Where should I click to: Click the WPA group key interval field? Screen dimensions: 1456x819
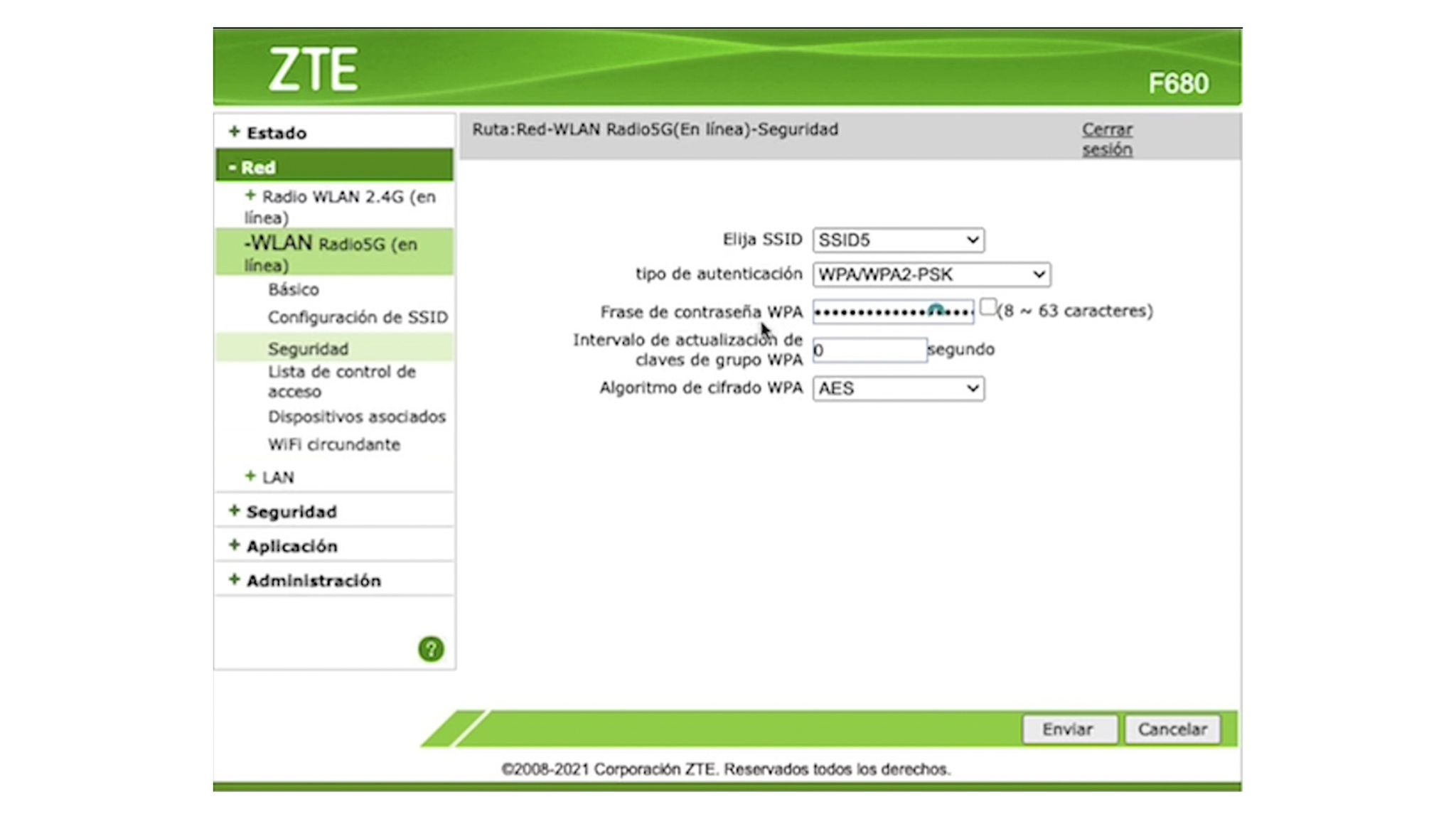(869, 350)
